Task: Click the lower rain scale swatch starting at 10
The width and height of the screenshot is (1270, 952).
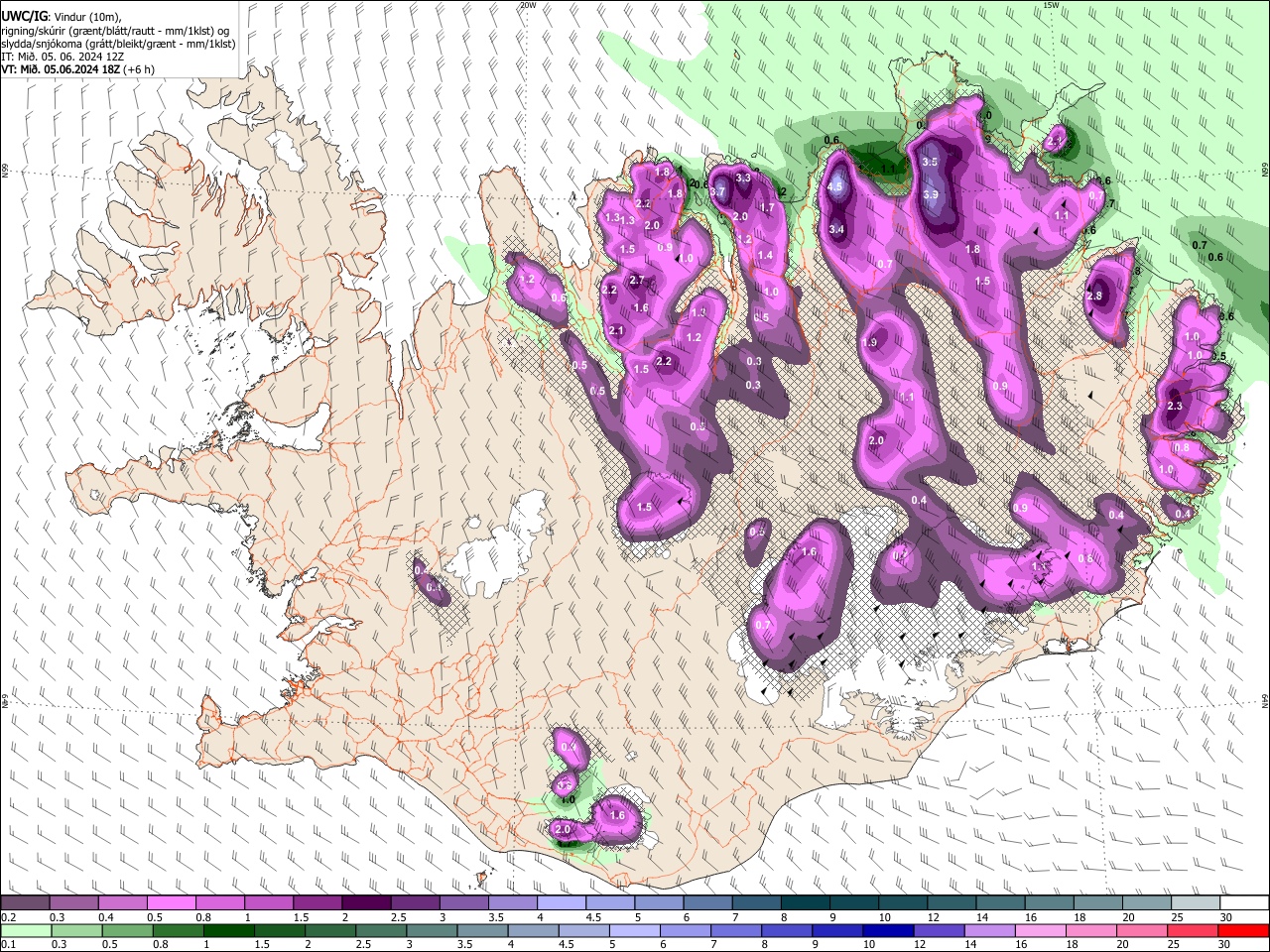Action: tap(888, 930)
